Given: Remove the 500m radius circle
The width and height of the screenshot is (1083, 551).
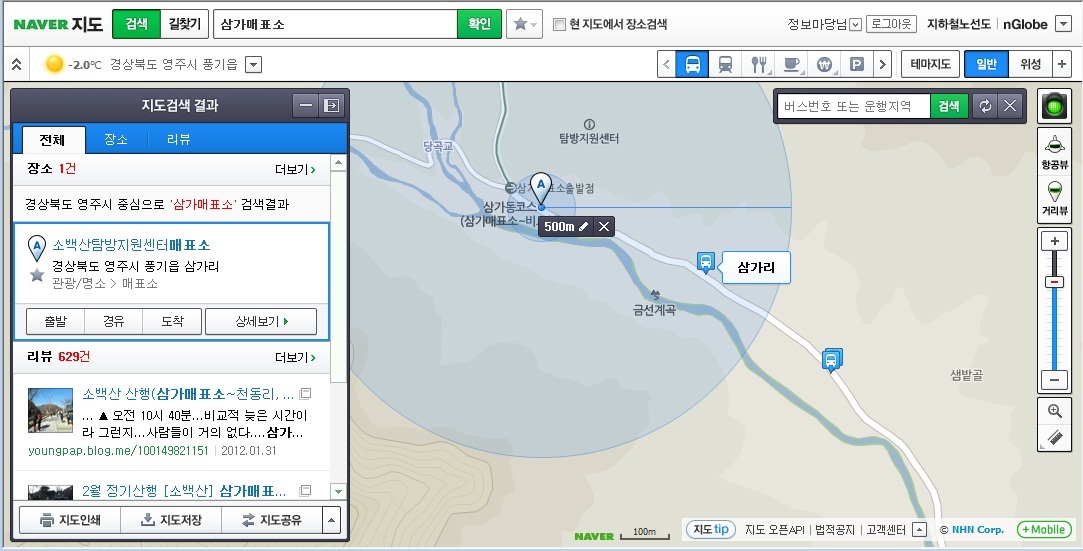Looking at the screenshot, I should pyautogui.click(x=604, y=226).
